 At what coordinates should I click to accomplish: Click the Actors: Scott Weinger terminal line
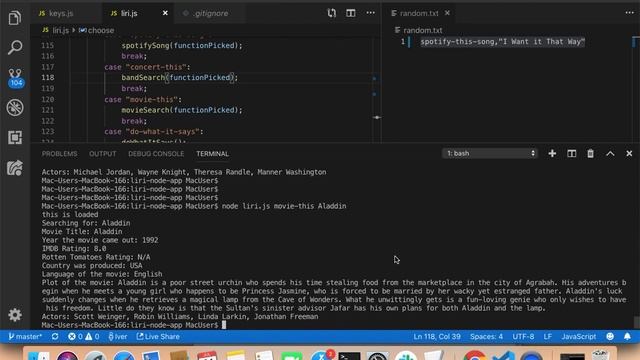[180, 317]
